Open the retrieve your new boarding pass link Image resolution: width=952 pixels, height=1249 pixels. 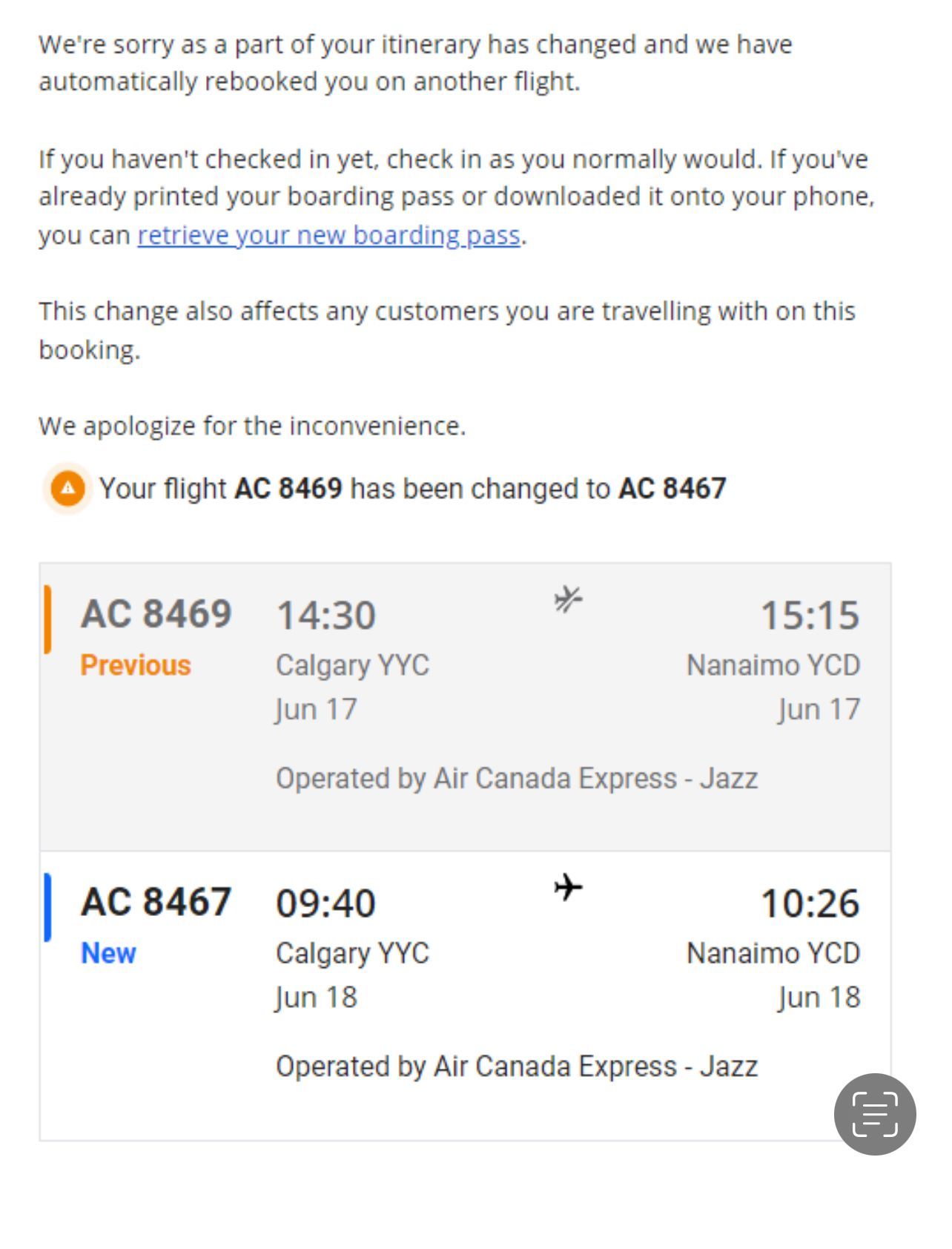coord(328,235)
